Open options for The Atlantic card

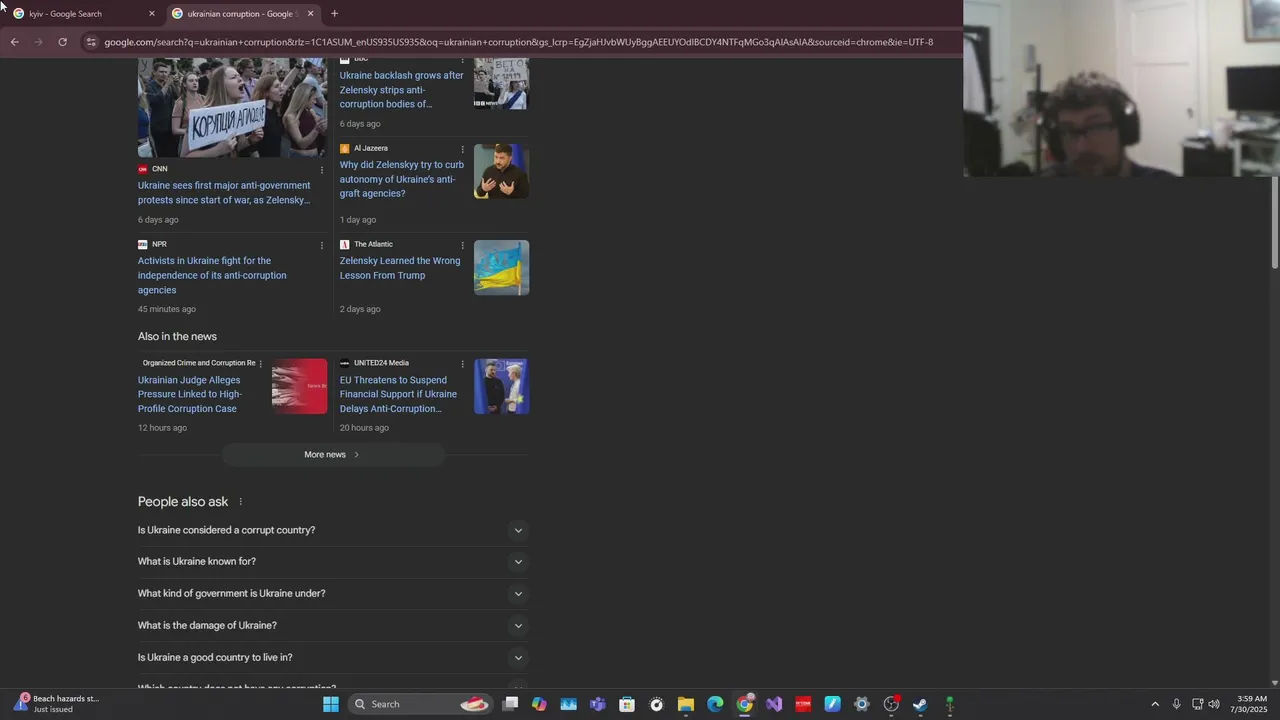(x=462, y=245)
